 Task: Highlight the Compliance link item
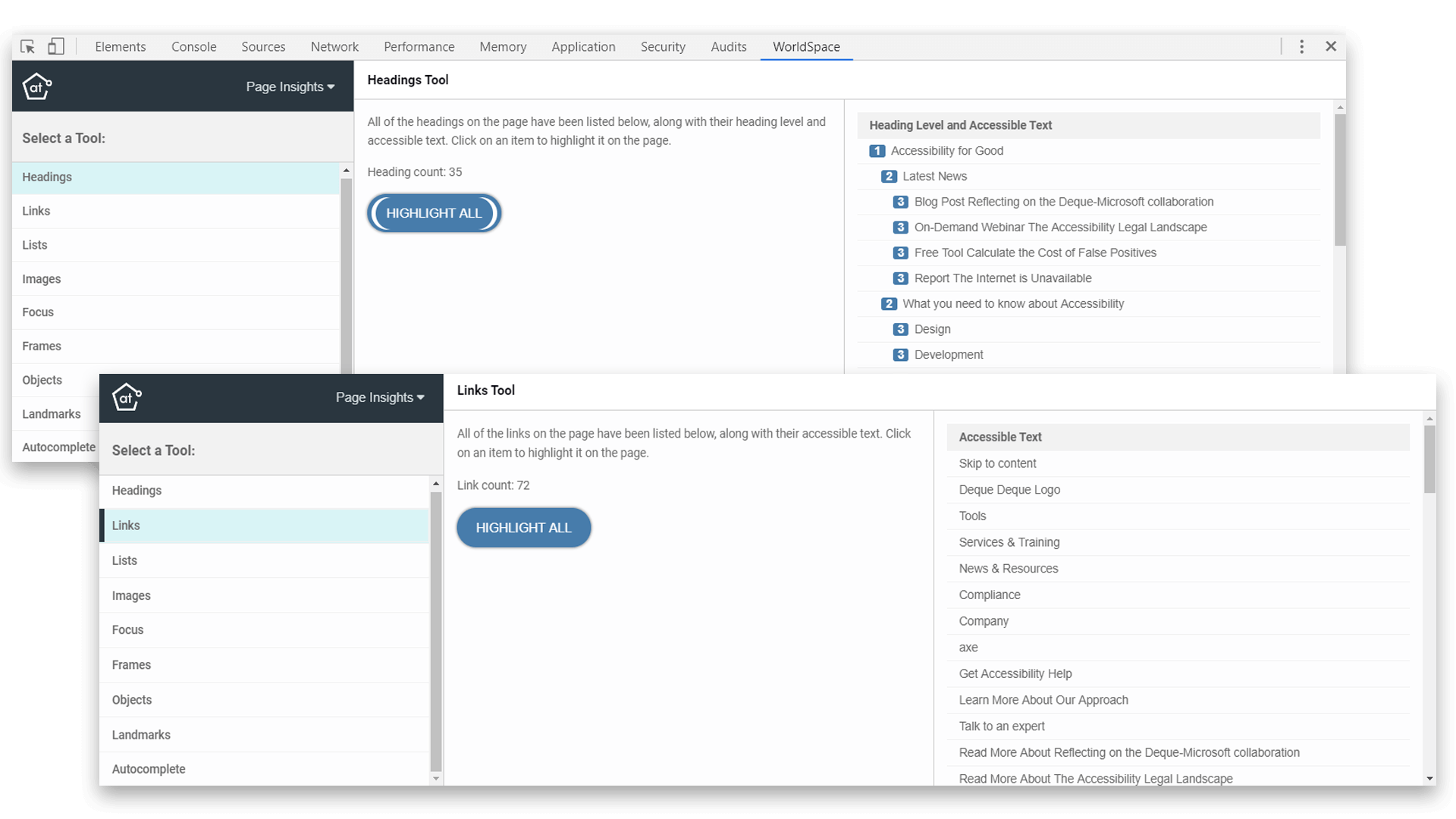coord(1178,595)
